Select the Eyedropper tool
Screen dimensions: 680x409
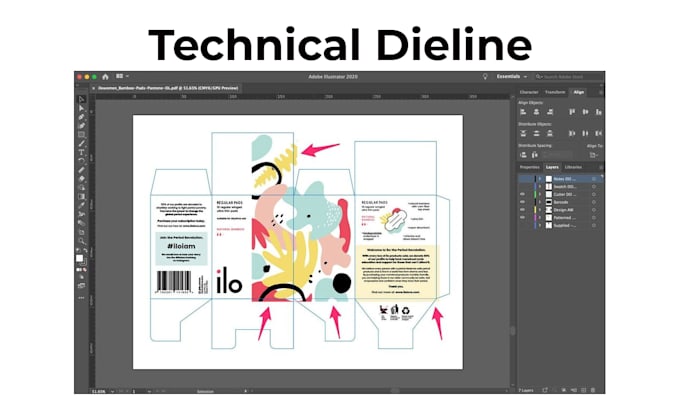click(81, 205)
